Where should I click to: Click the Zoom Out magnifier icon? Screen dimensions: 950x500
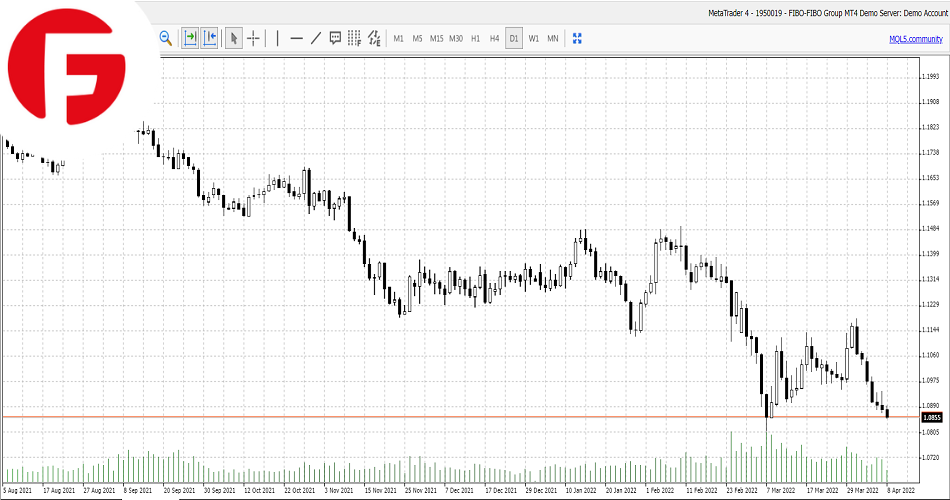pyautogui.click(x=166, y=38)
